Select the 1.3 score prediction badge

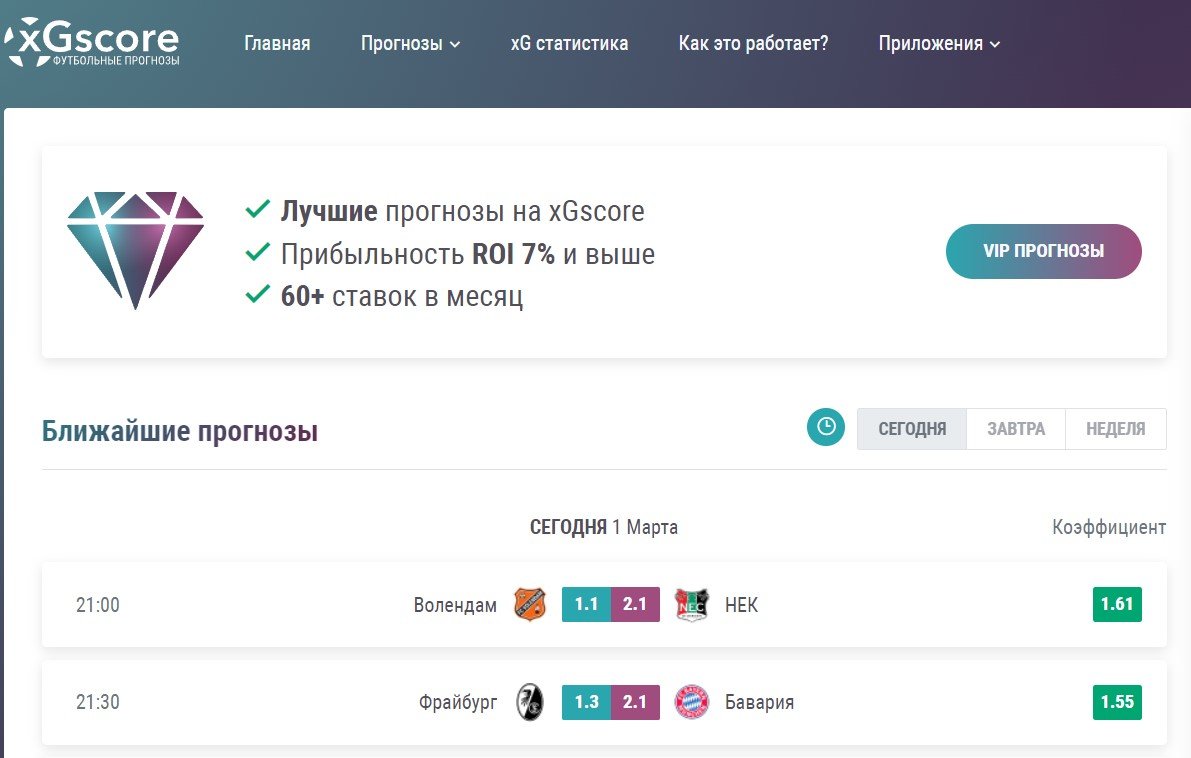tap(586, 702)
